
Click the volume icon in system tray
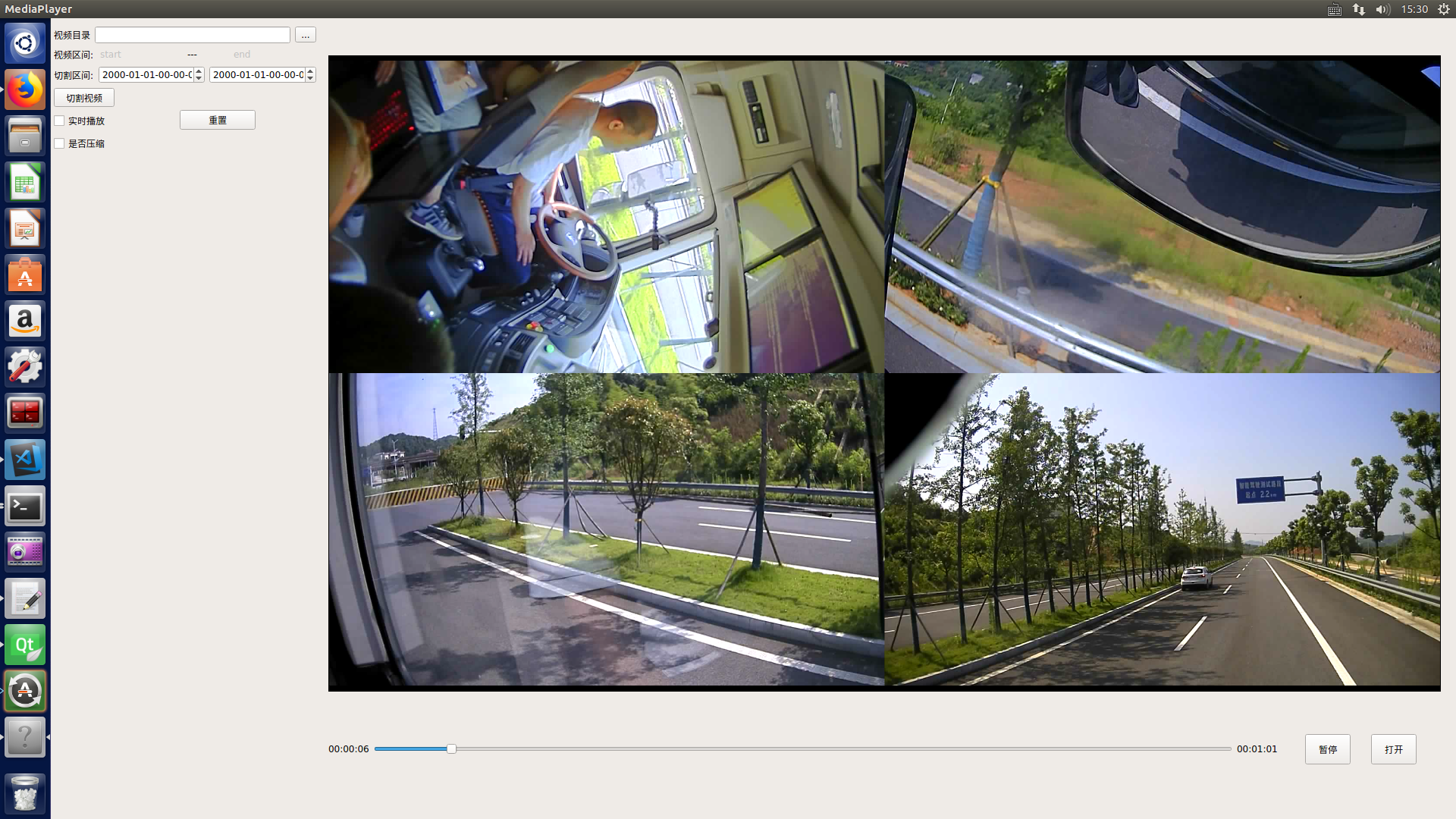tap(1382, 9)
